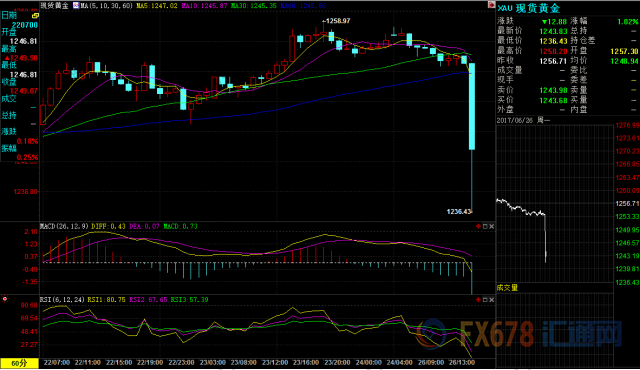Click the red plus icon in the RSI panel
640x370 pixels.
[x=478, y=299]
